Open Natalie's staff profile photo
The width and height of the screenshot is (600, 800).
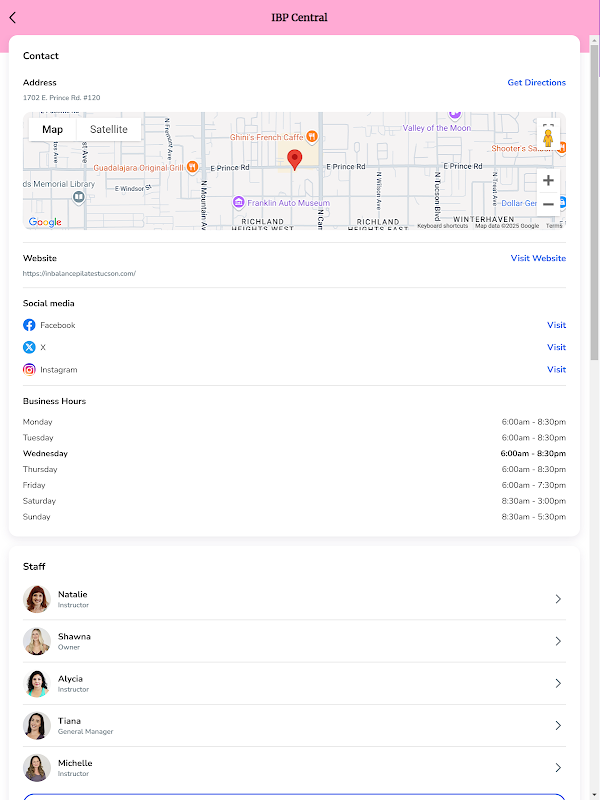(x=37, y=599)
